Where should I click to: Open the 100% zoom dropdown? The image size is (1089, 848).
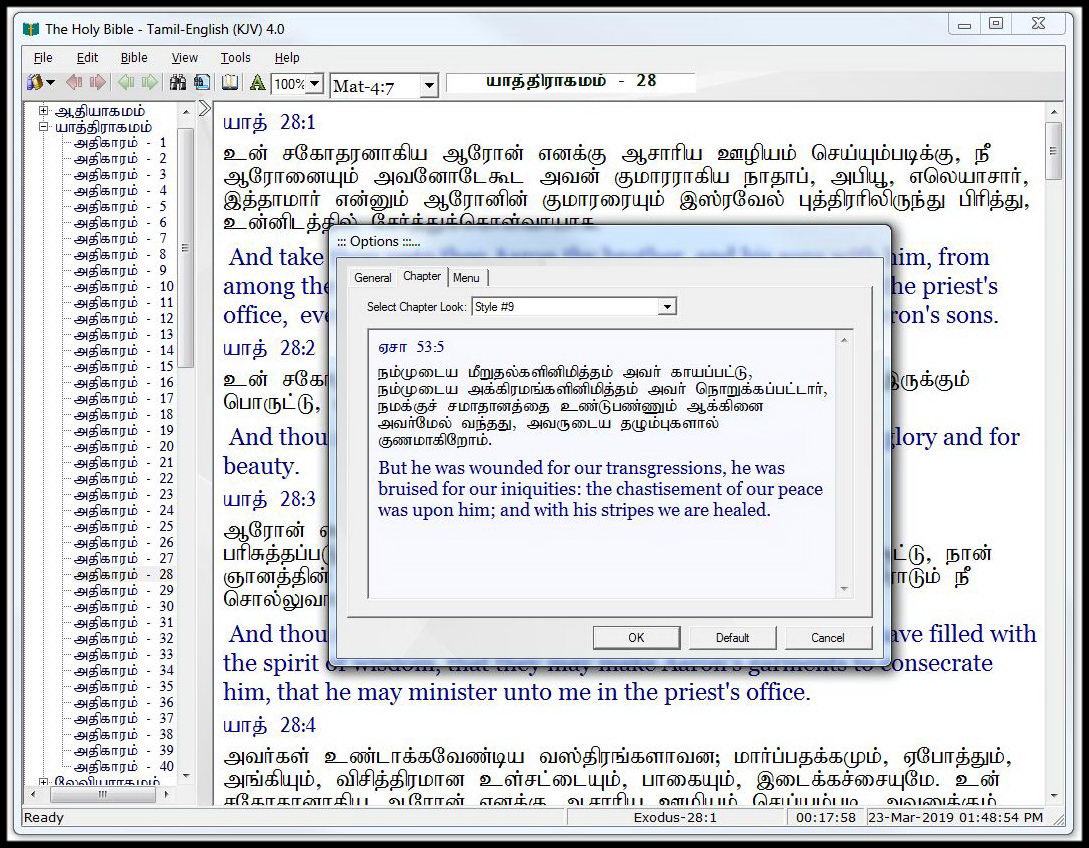(315, 84)
